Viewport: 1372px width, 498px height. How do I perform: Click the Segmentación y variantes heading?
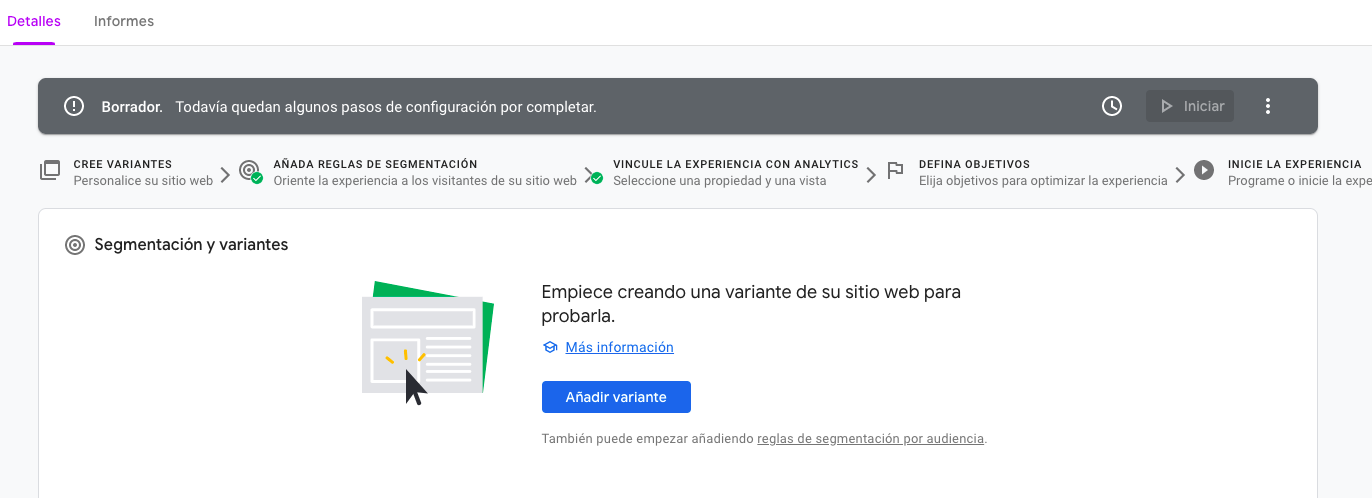[191, 244]
